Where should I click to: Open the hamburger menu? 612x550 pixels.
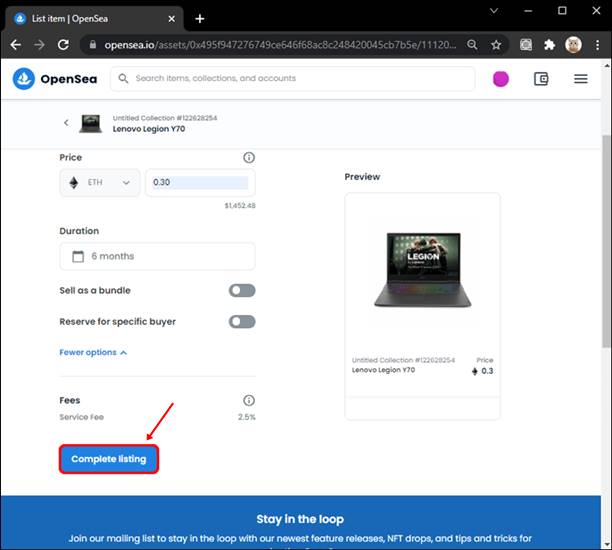click(x=581, y=79)
